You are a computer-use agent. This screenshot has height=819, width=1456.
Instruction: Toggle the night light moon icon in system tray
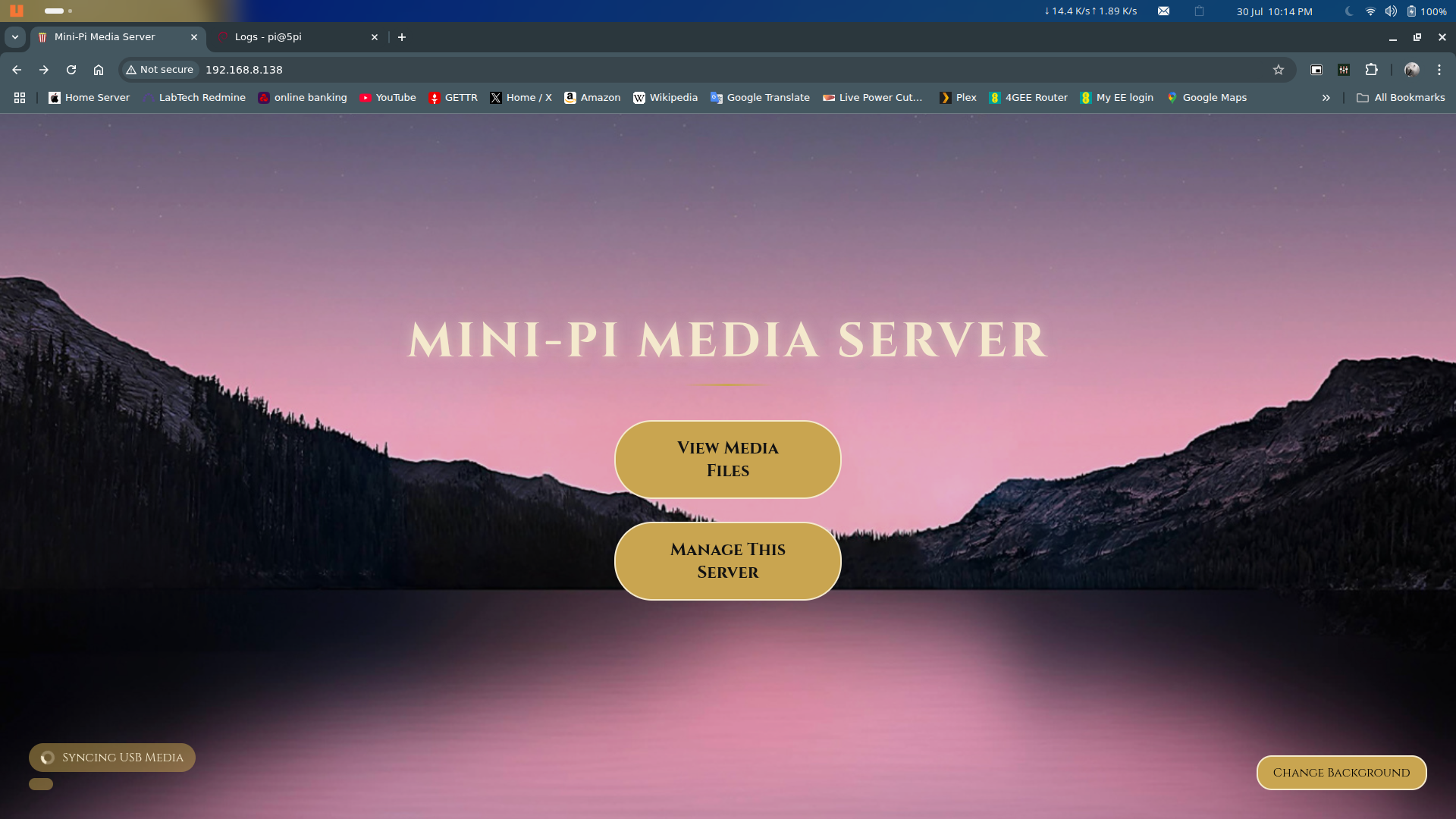[1348, 11]
